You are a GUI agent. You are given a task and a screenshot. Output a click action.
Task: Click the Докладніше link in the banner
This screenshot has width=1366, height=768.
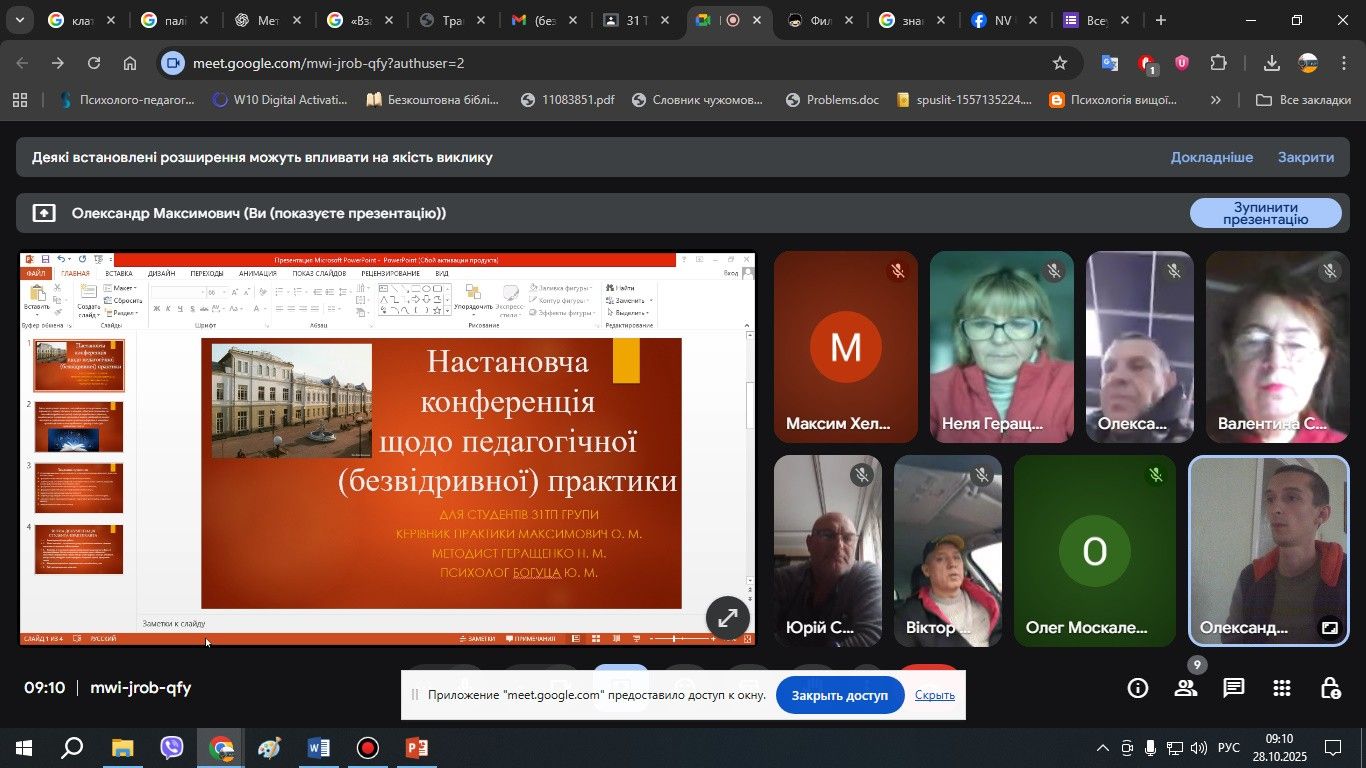click(x=1211, y=157)
